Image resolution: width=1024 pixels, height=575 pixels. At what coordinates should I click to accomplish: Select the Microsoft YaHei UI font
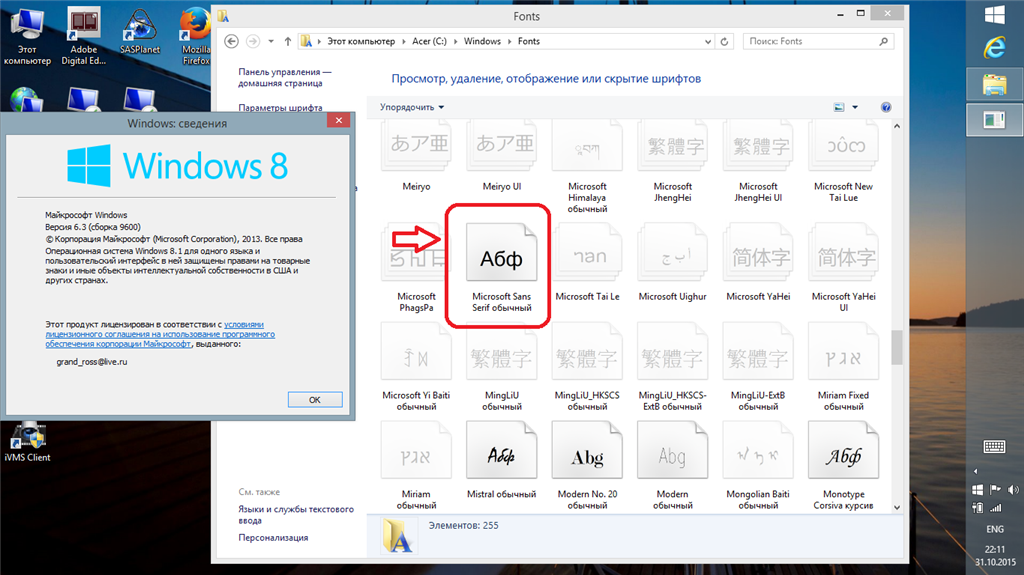click(x=843, y=252)
